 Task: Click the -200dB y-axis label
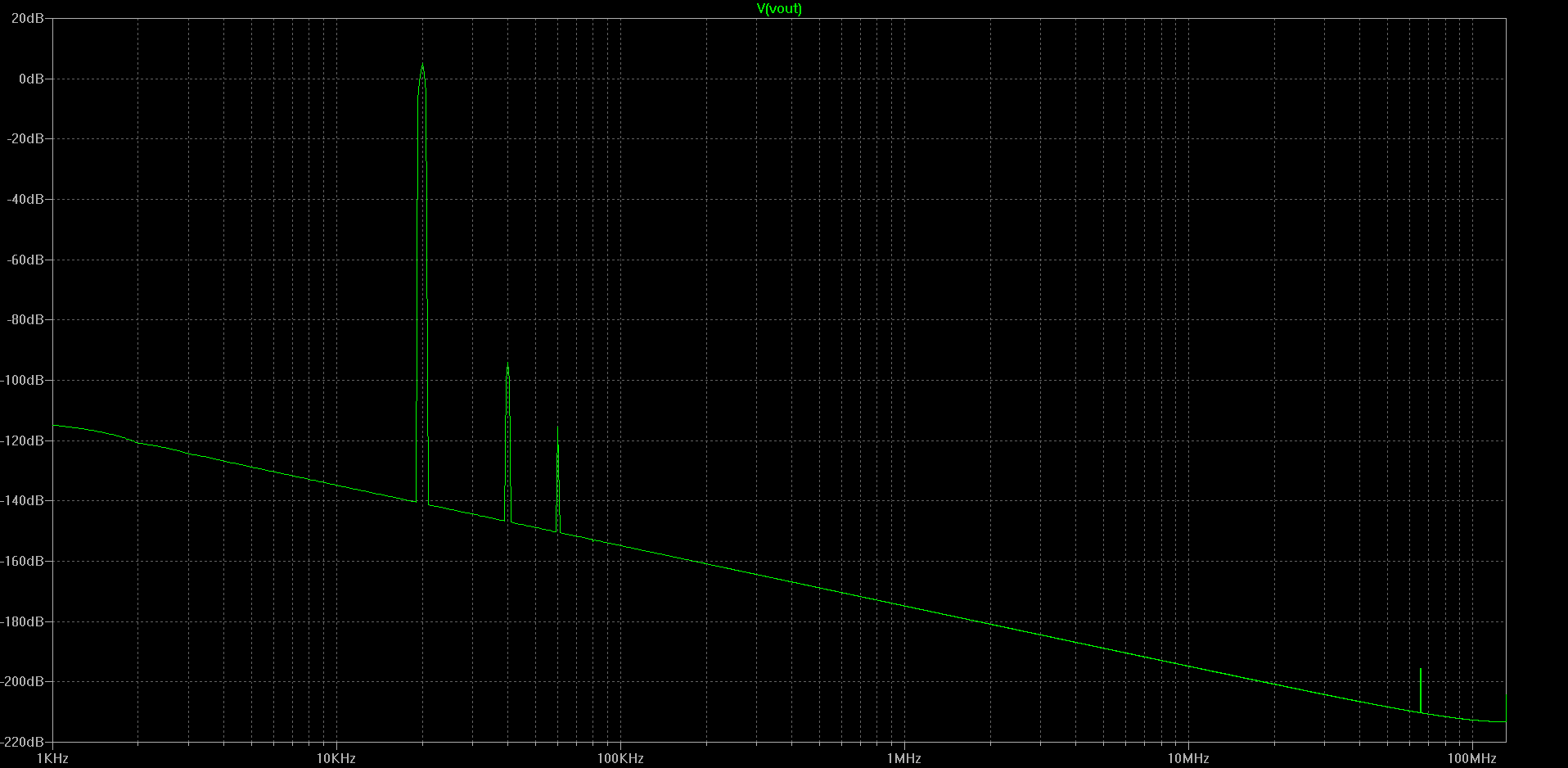tap(22, 681)
